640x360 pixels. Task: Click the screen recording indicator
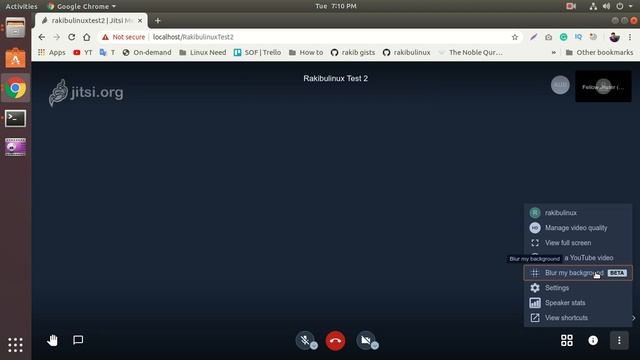pos(571,6)
